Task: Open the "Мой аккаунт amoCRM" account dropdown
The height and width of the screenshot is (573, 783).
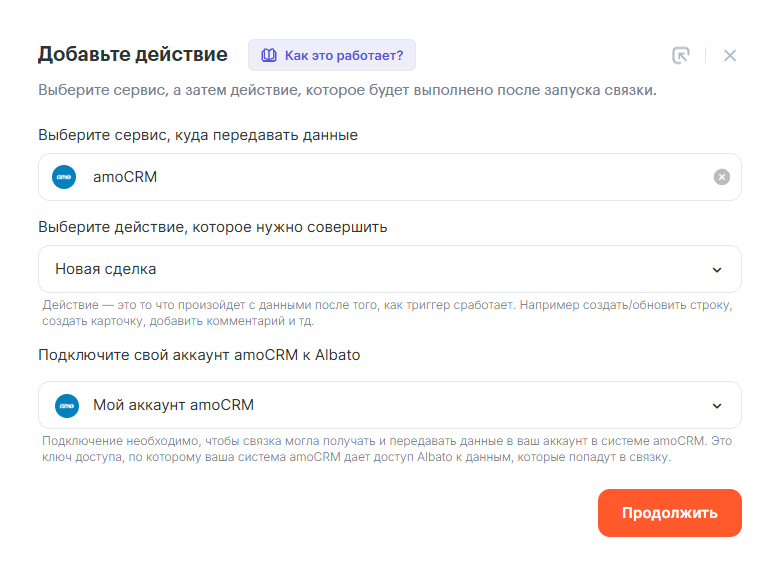Action: tap(380, 405)
